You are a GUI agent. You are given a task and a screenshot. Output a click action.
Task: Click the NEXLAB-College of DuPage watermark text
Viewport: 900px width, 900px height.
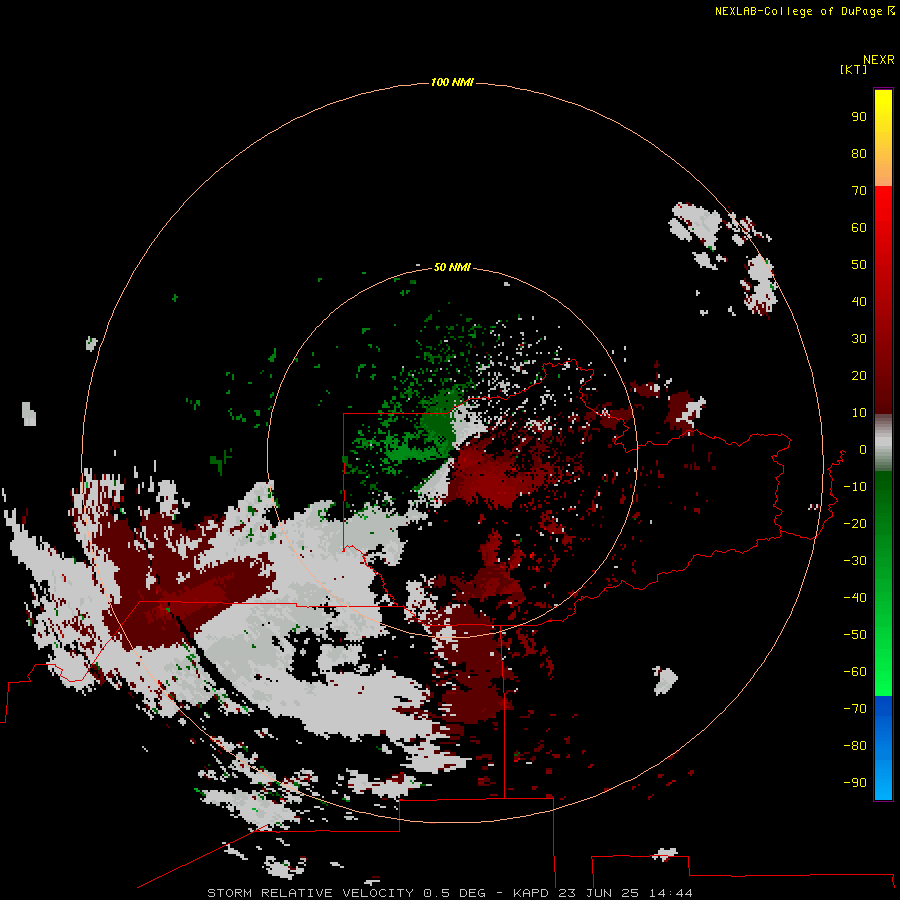[x=804, y=11]
